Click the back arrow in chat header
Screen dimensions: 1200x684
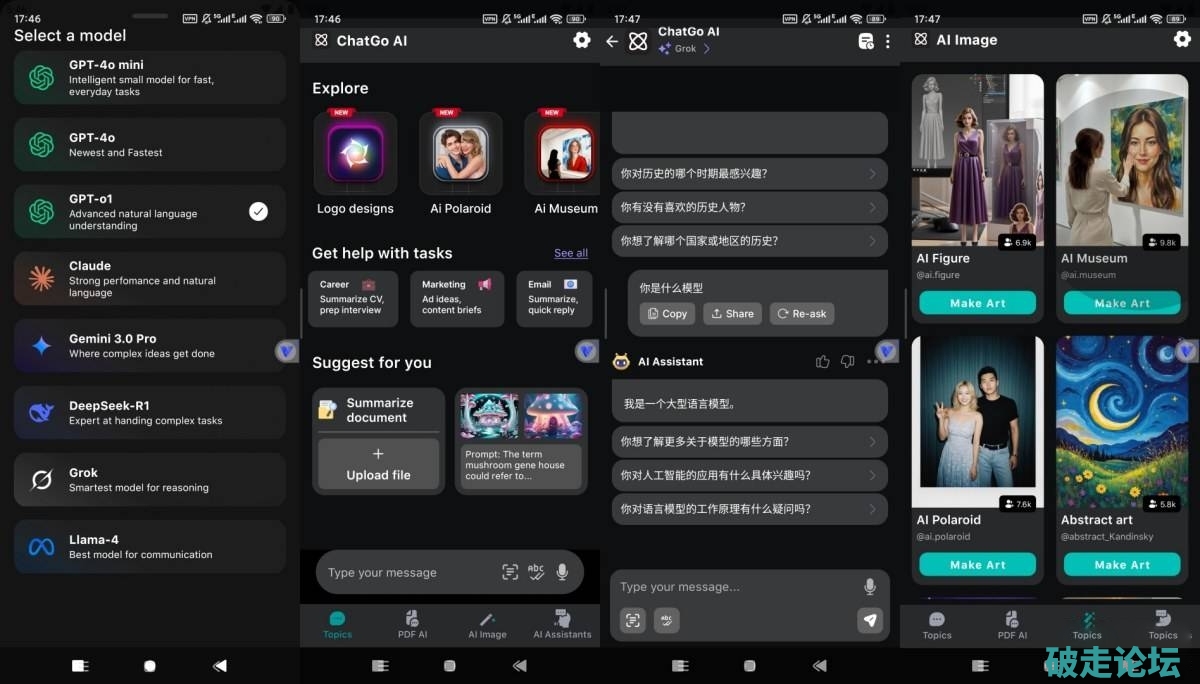612,41
